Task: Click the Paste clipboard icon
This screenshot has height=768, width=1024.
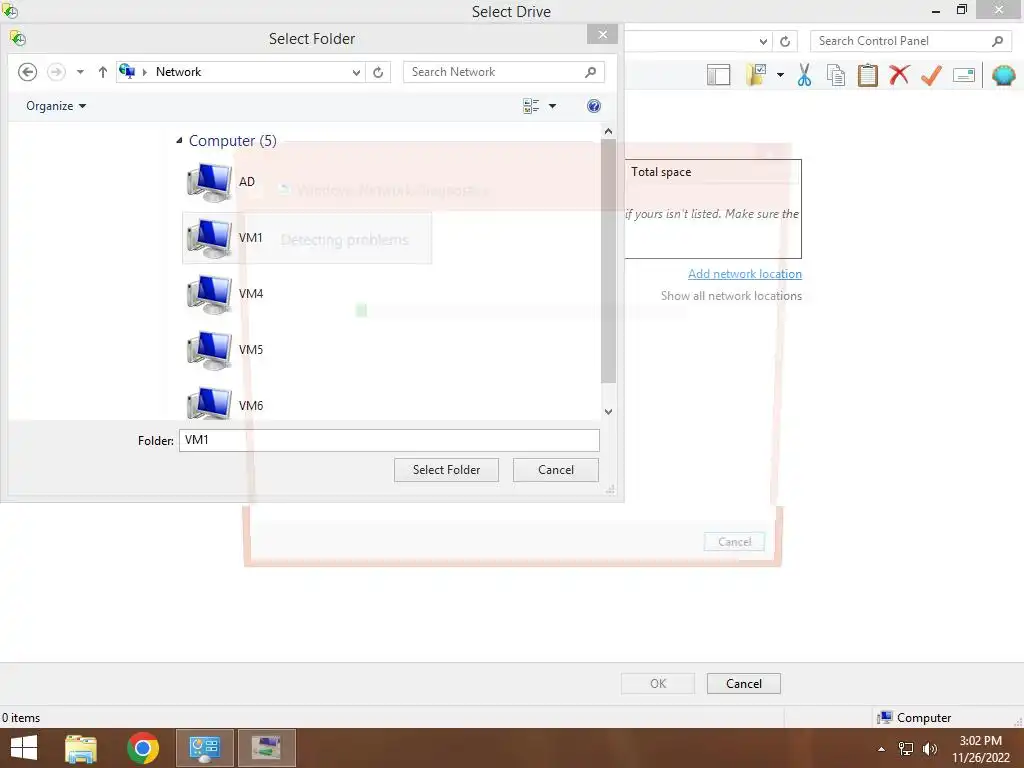Action: pos(867,75)
